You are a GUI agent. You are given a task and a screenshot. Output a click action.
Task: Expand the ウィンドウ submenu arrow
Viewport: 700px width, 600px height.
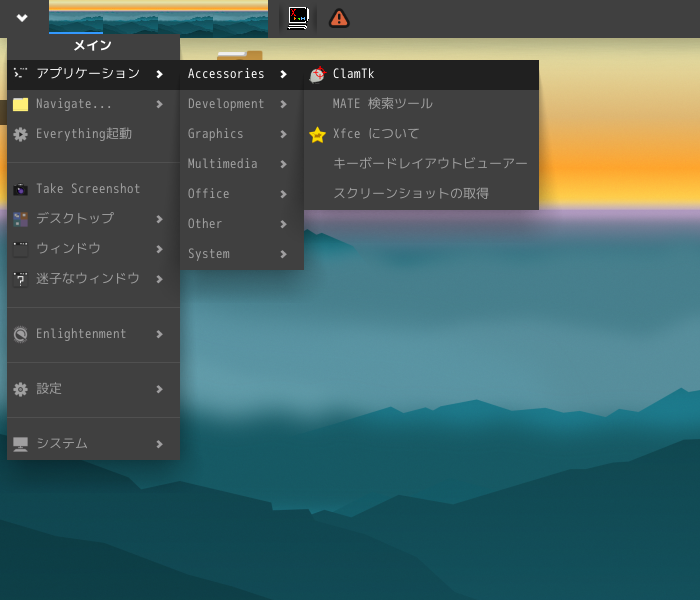click(x=159, y=249)
